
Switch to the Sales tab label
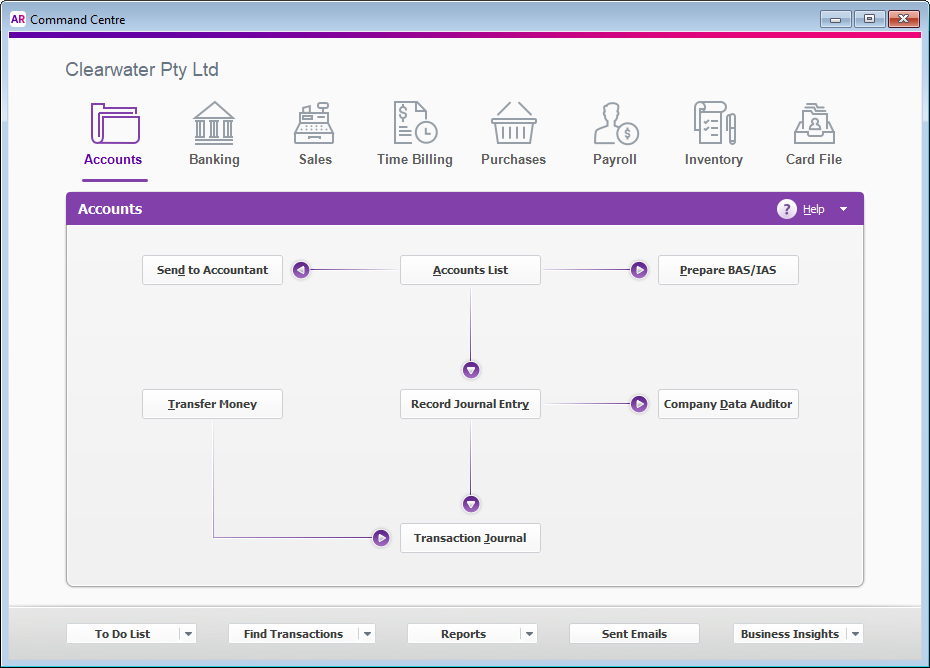coord(315,160)
